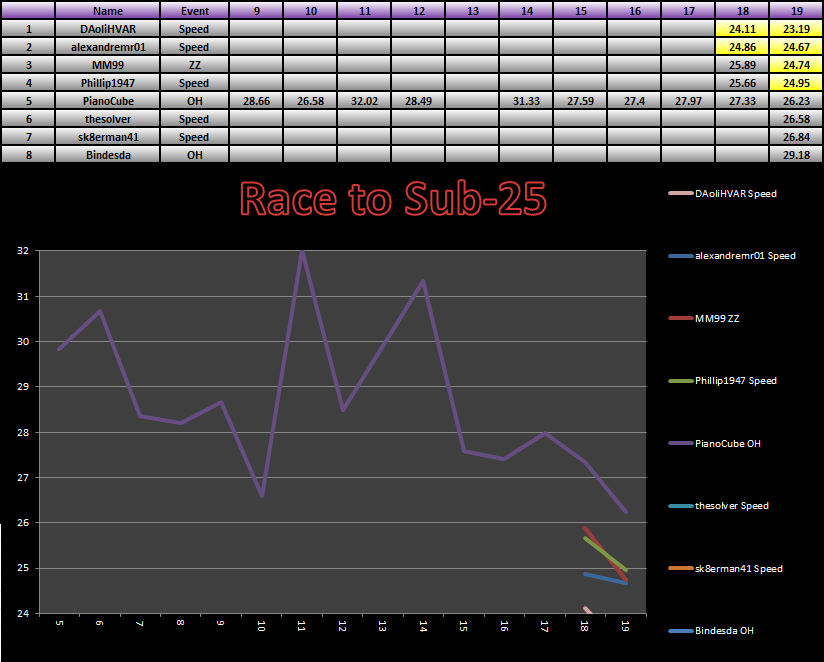The width and height of the screenshot is (824, 662).
Task: Click the 32 y-axis label
Action: click(23, 251)
